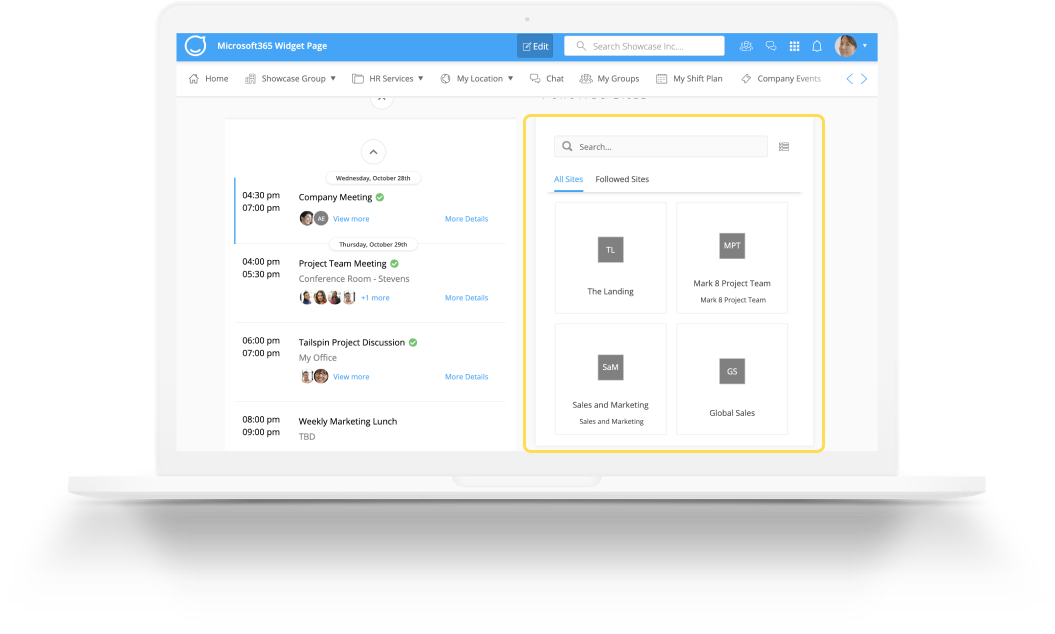Select the All Sites tab
The image size is (1055, 634).
coord(568,180)
